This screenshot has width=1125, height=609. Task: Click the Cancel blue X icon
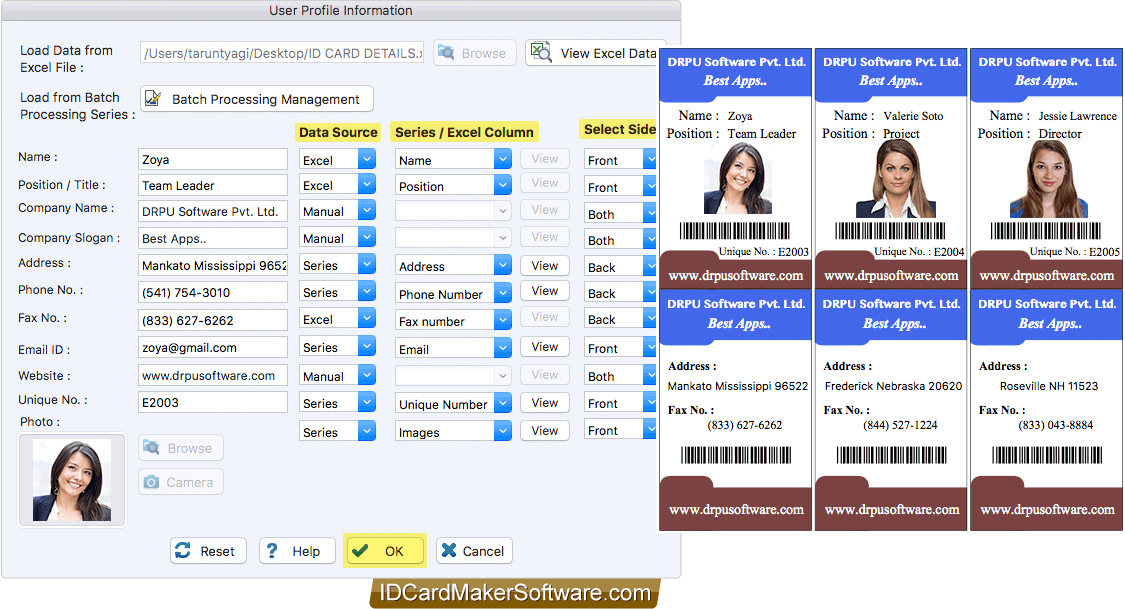449,550
